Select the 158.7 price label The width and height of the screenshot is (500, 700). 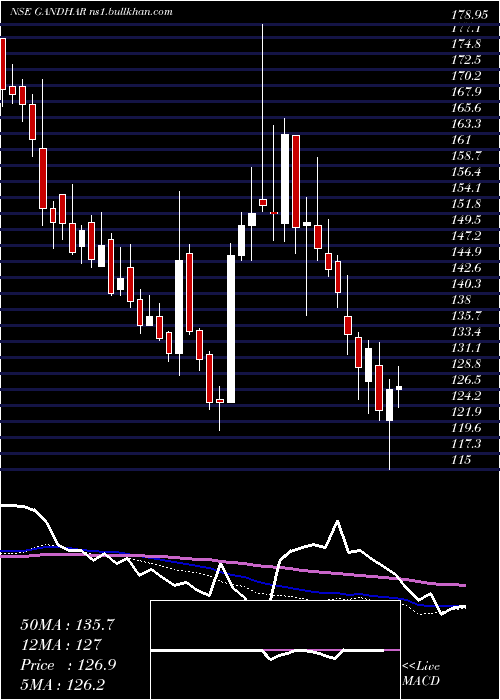[x=467, y=156]
